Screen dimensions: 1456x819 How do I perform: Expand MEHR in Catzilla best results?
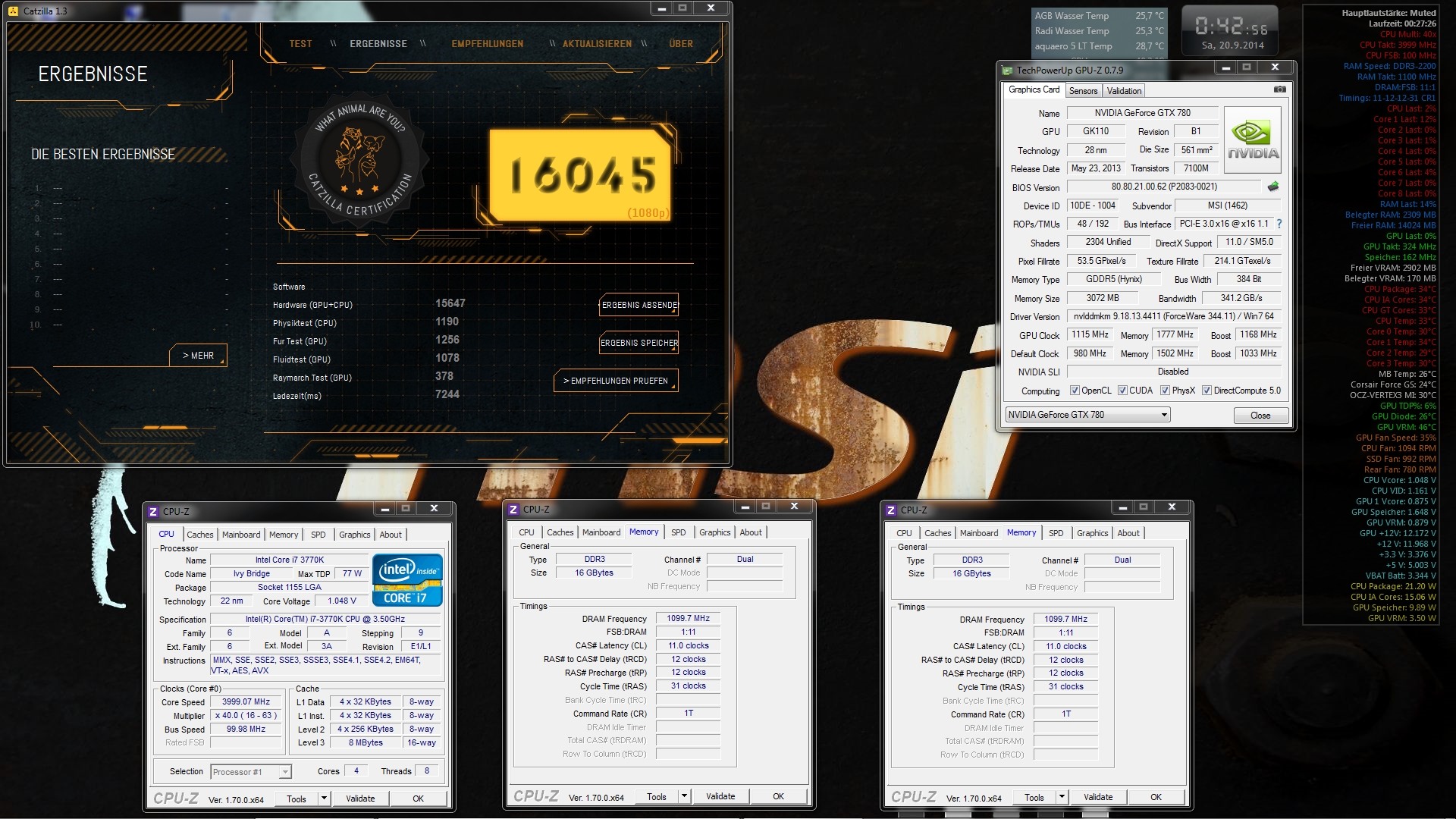tap(198, 356)
